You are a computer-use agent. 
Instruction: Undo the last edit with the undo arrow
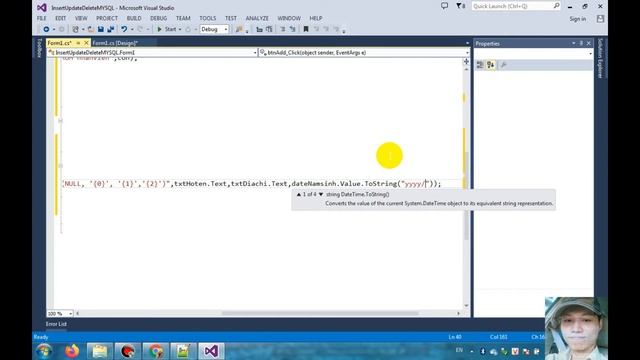(124, 29)
